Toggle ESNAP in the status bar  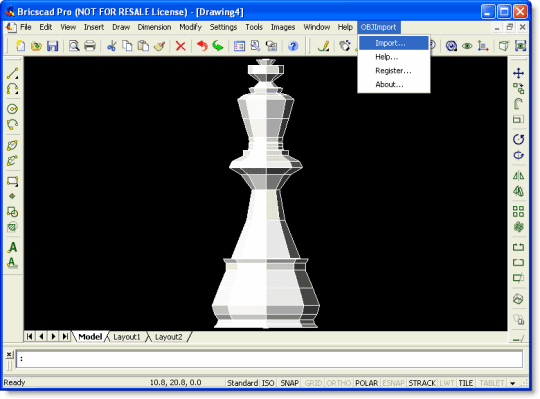pyautogui.click(x=393, y=383)
